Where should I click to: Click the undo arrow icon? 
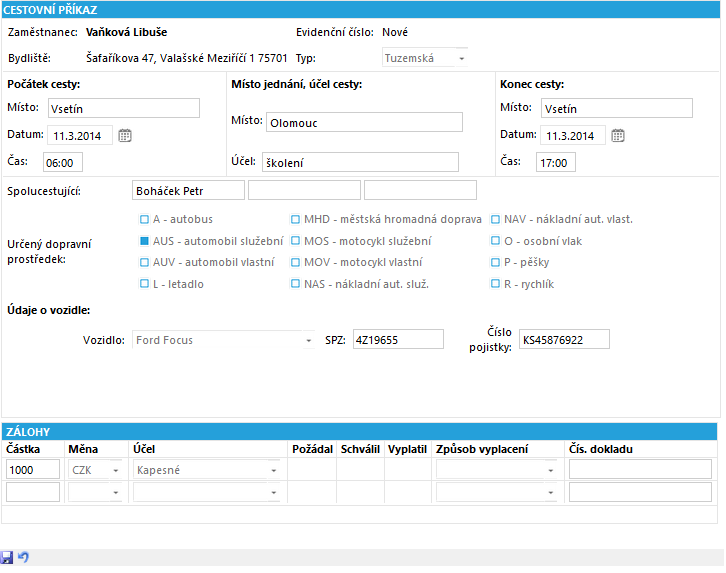(23, 557)
